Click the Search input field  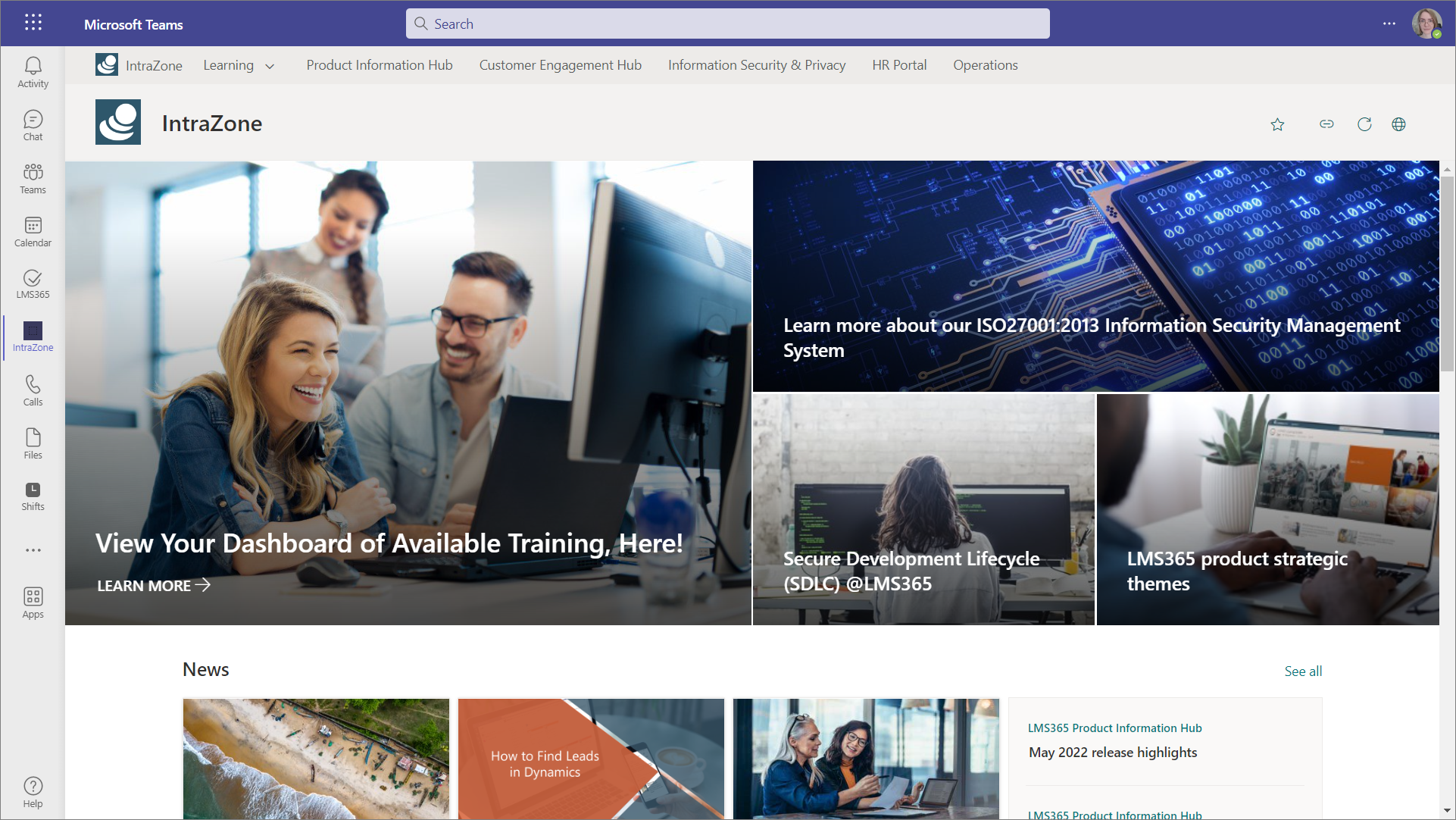tap(727, 23)
